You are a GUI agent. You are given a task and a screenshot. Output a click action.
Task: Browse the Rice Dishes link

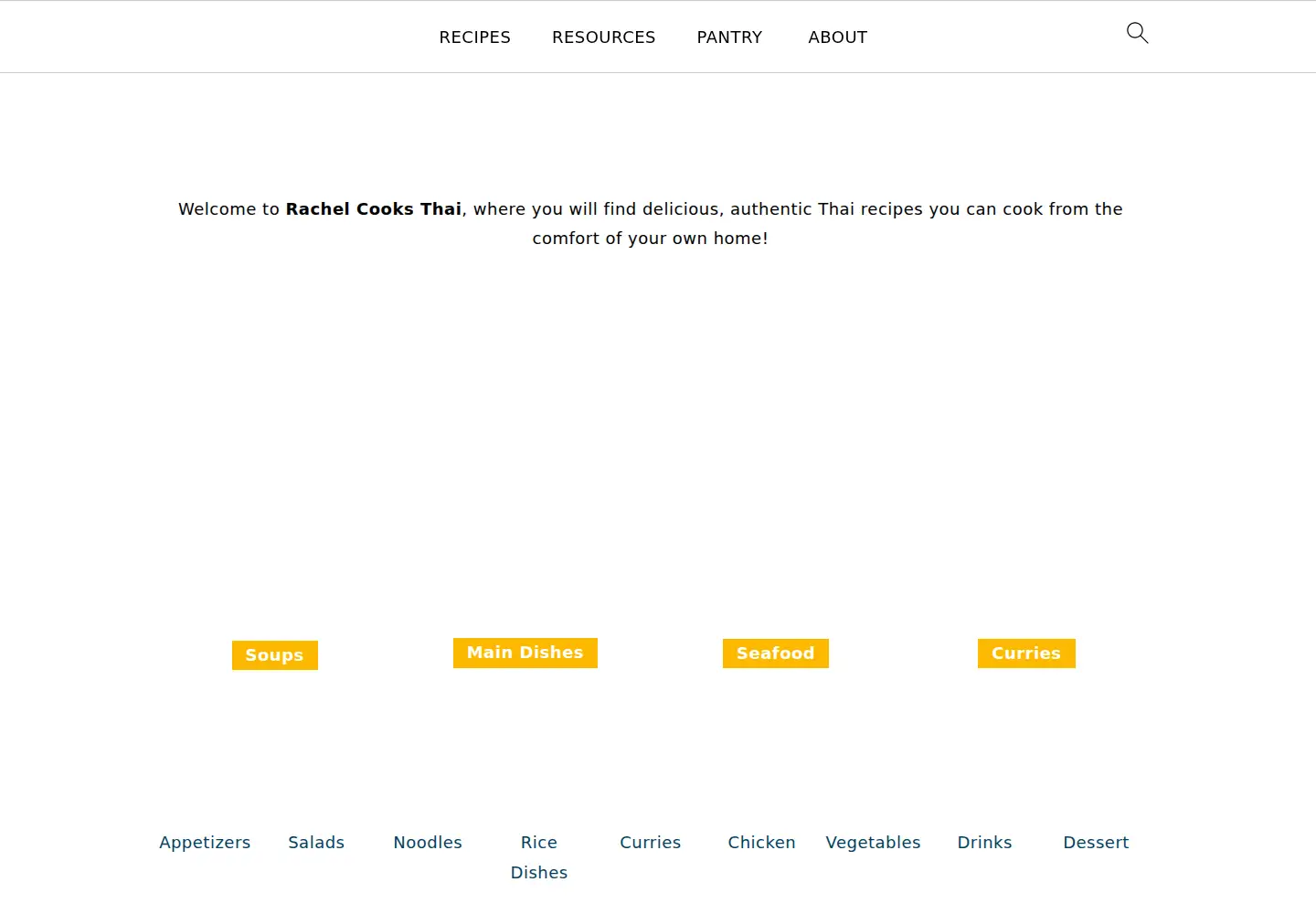tap(539, 857)
